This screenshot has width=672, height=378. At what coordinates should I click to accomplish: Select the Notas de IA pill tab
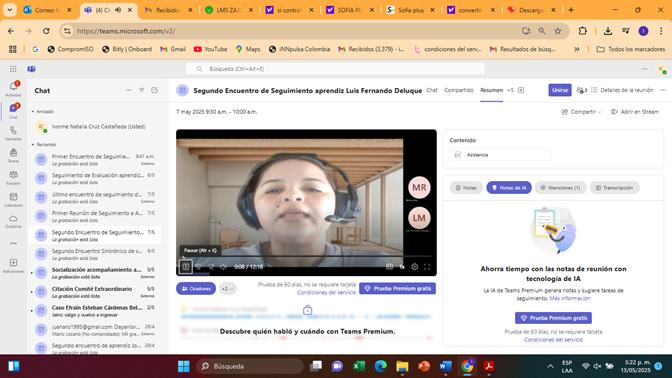pyautogui.click(x=509, y=188)
